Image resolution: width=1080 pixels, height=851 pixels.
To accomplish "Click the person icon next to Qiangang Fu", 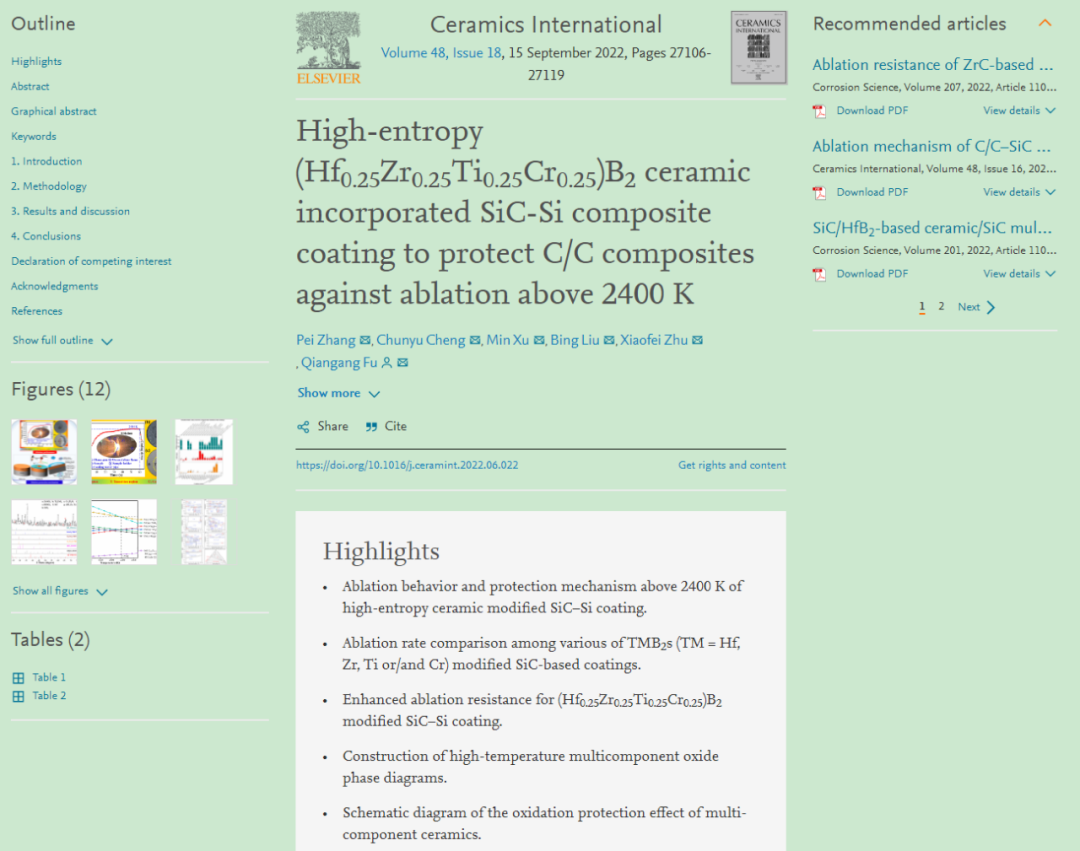I will coord(387,363).
